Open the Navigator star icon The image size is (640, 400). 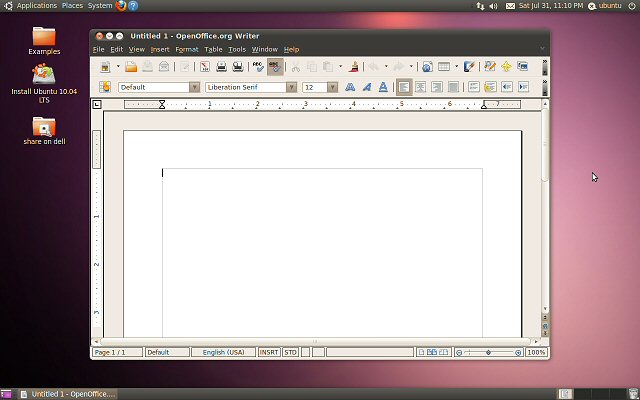506,67
